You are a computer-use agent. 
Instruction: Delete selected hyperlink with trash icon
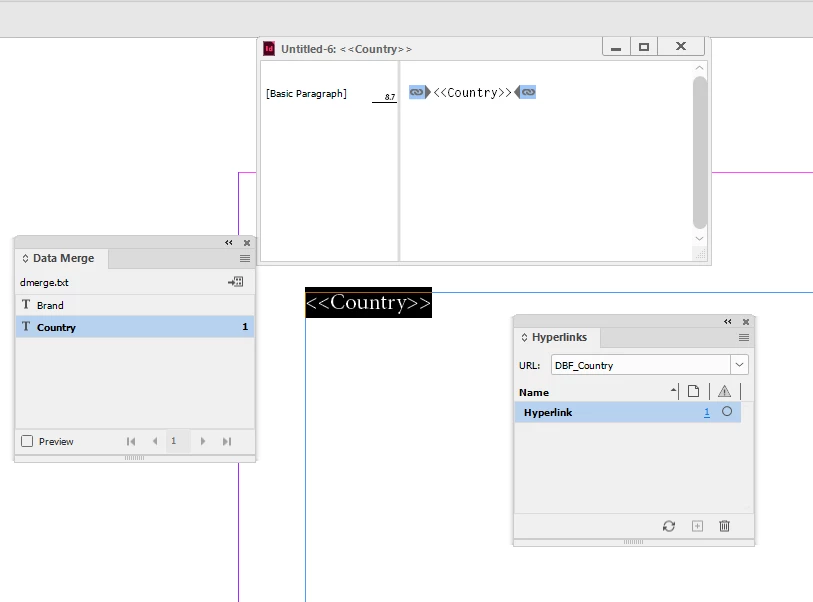(724, 526)
